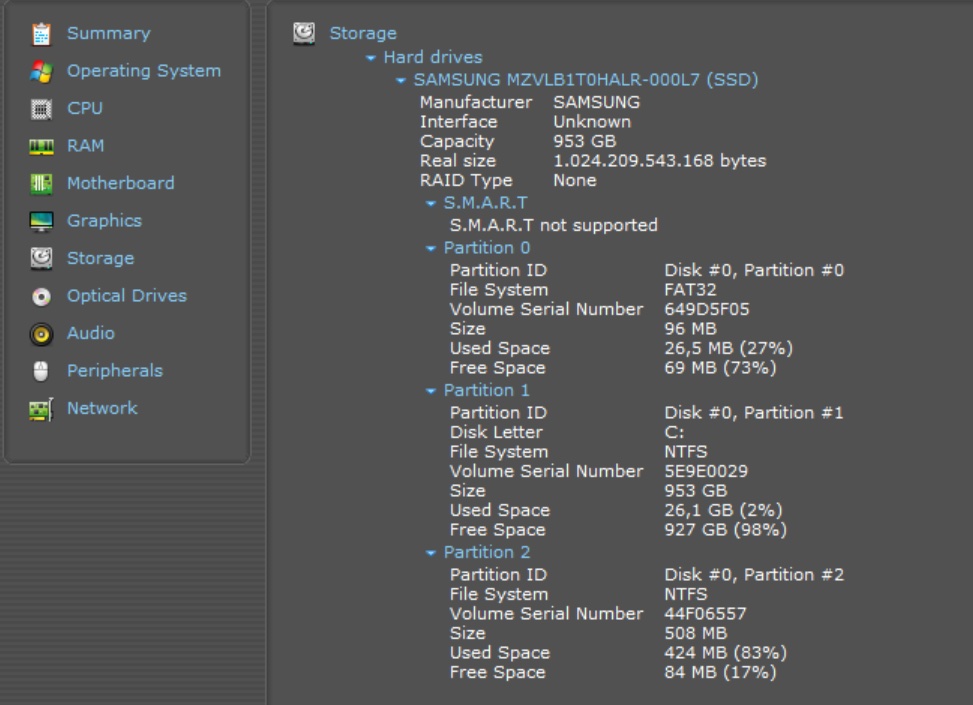Click the Network card icon

[41, 409]
